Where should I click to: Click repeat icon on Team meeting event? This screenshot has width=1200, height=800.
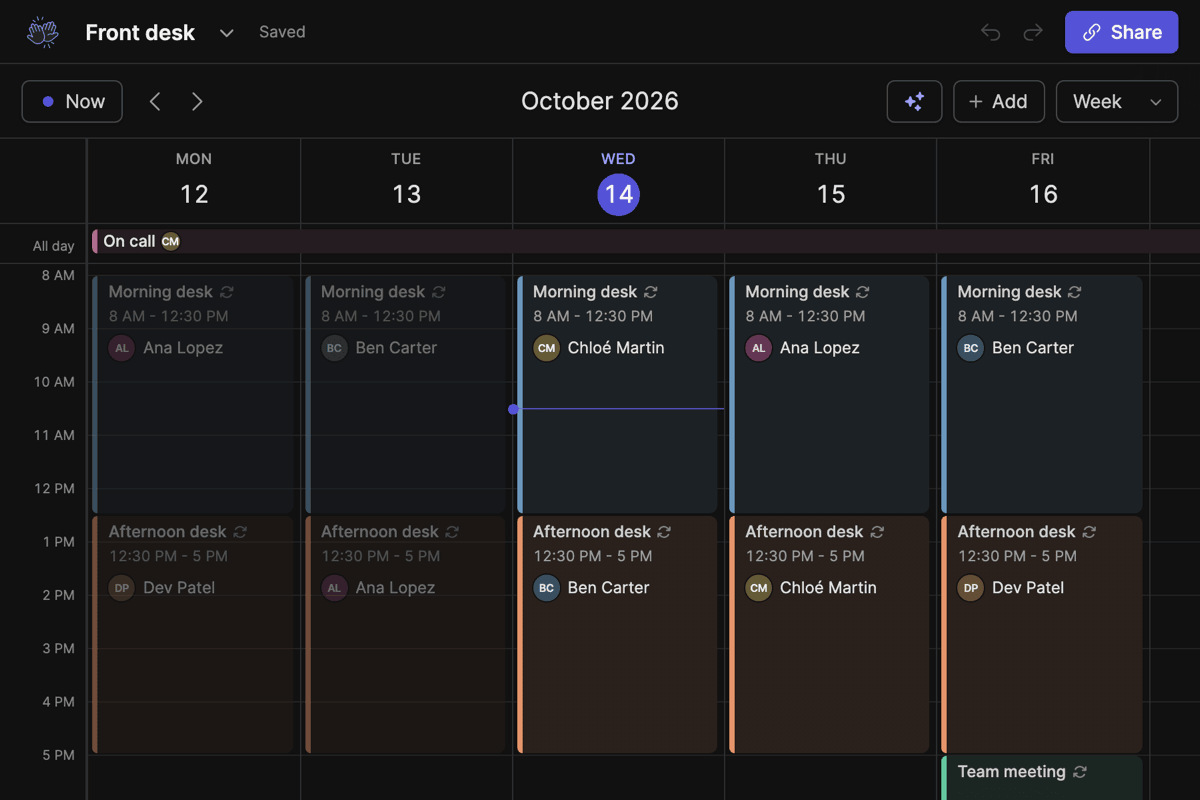[1079, 772]
